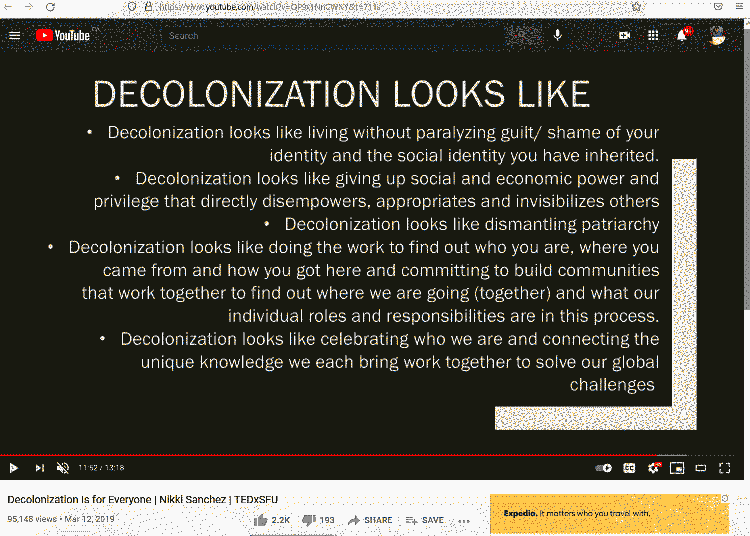The image size is (750, 536).
Task: Open the player settings gear
Action: 653,467
